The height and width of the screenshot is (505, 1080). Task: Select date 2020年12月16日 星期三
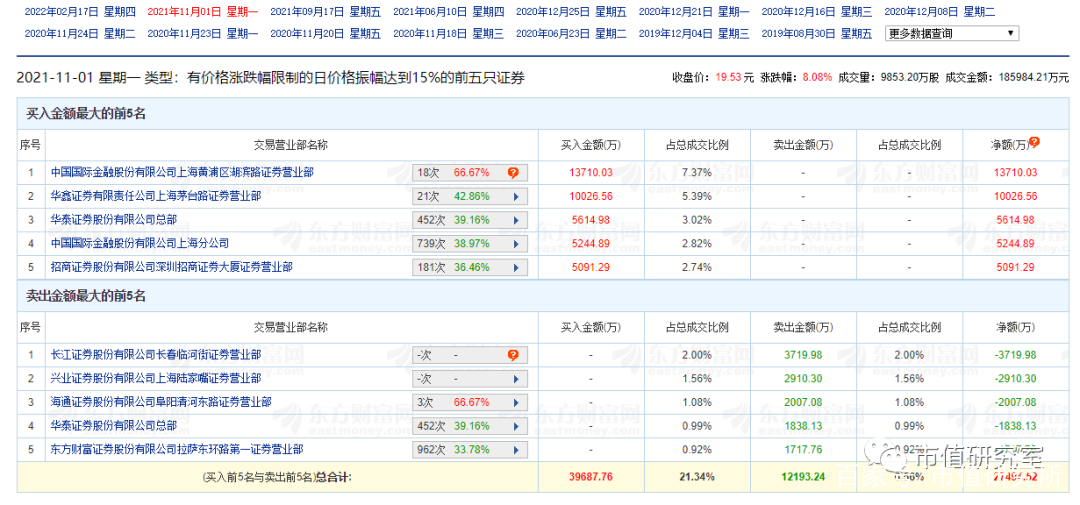(x=818, y=12)
